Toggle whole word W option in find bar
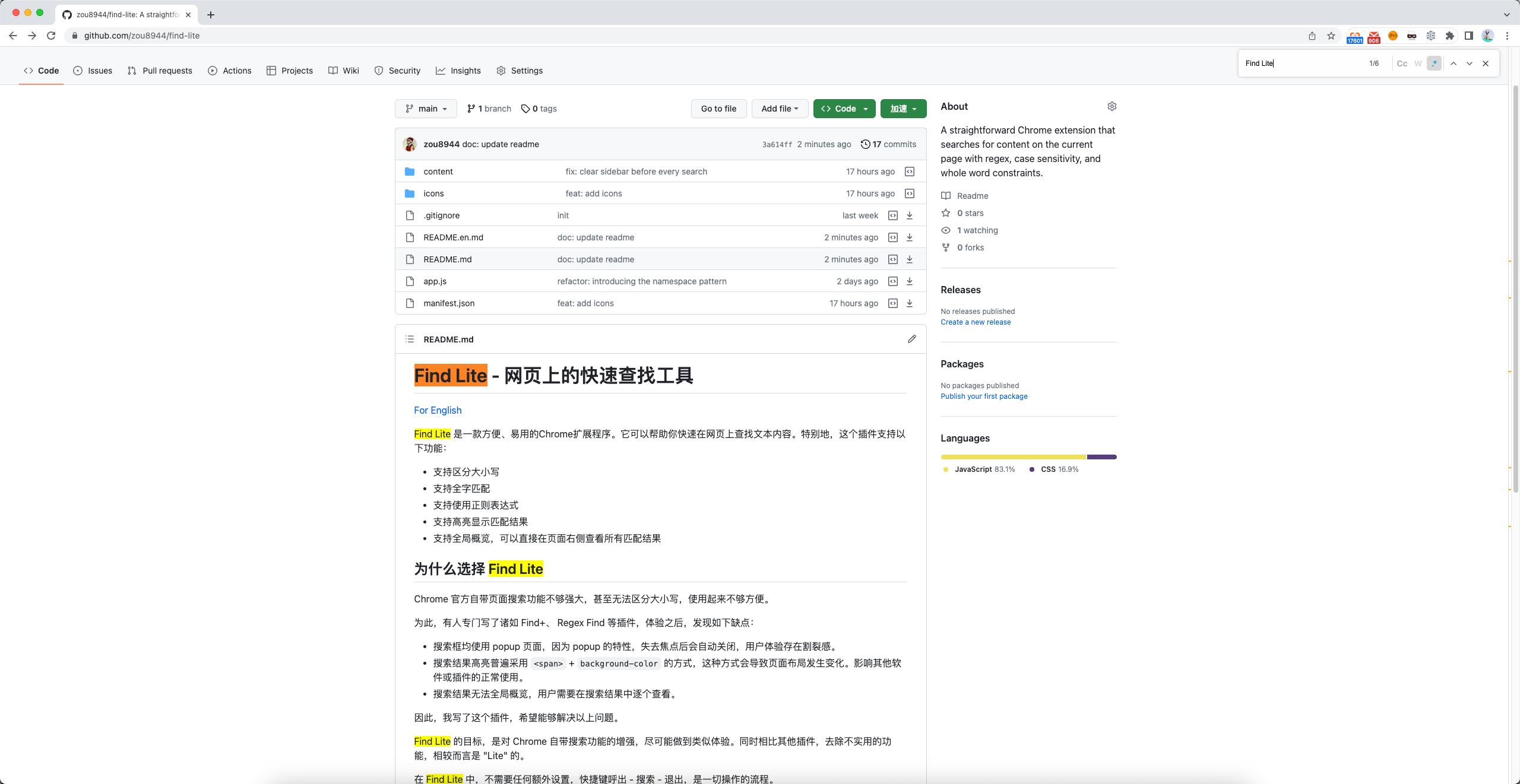 coord(1418,64)
